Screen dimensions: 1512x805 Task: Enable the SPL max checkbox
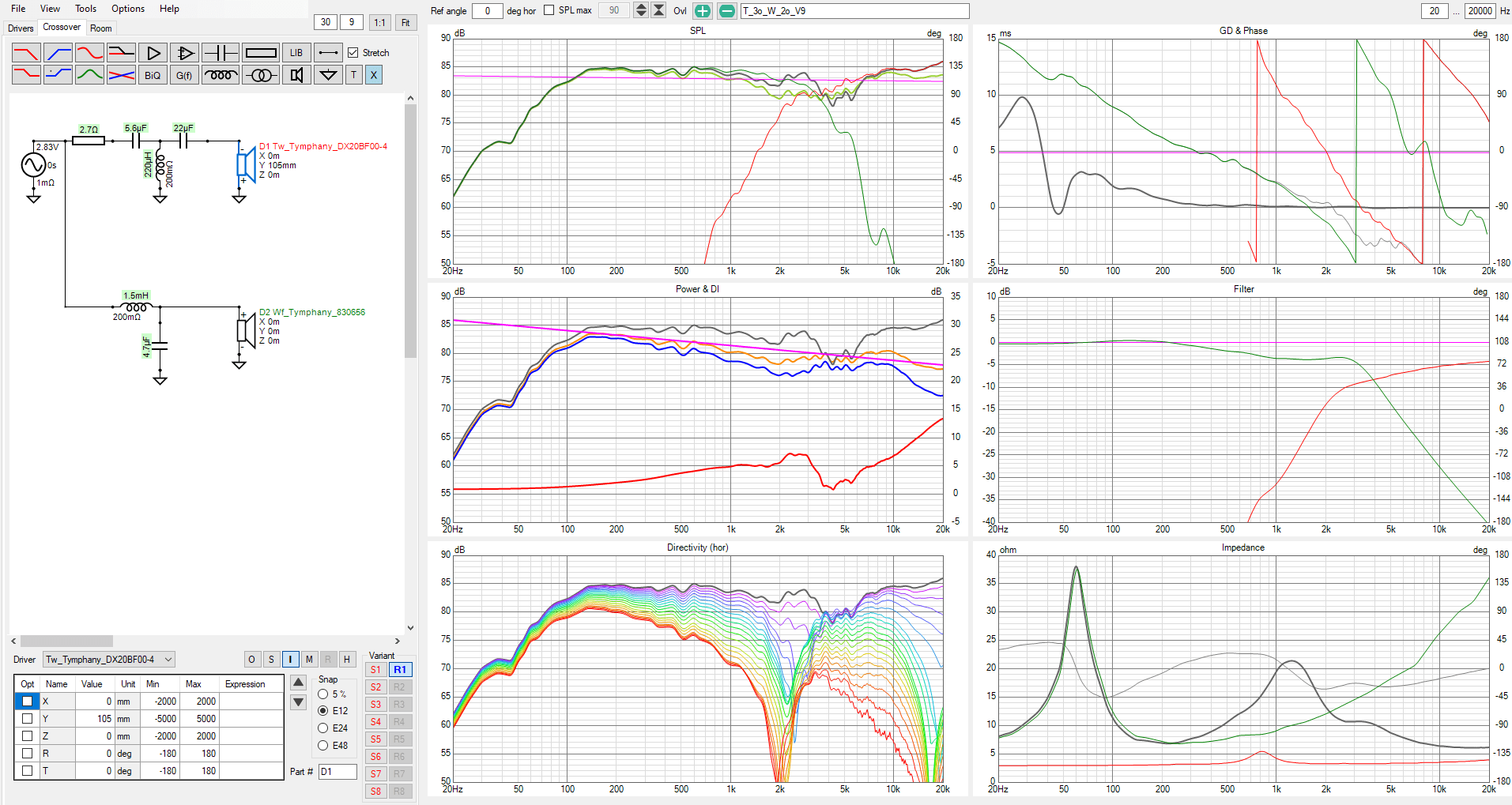[549, 10]
